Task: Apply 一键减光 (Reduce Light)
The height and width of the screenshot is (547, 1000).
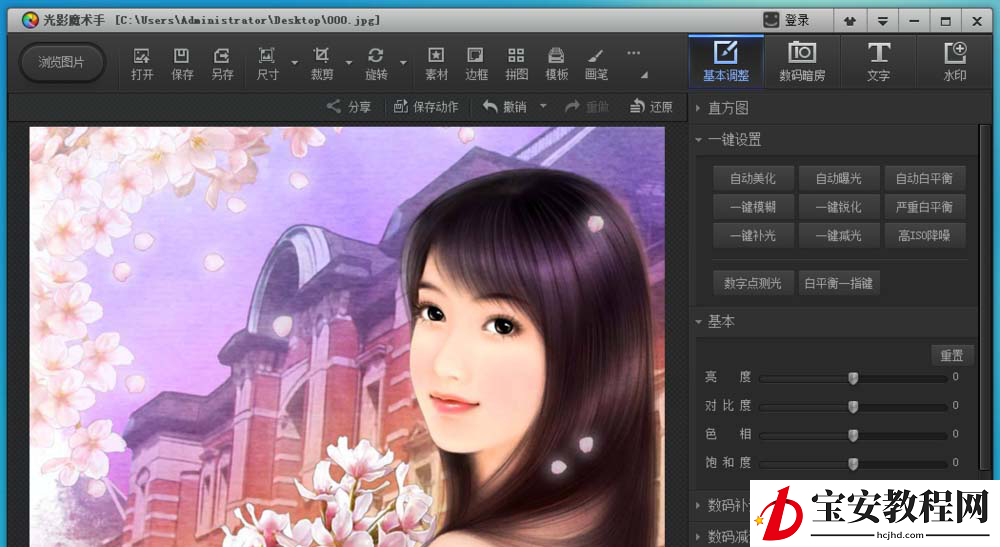Action: click(x=839, y=236)
